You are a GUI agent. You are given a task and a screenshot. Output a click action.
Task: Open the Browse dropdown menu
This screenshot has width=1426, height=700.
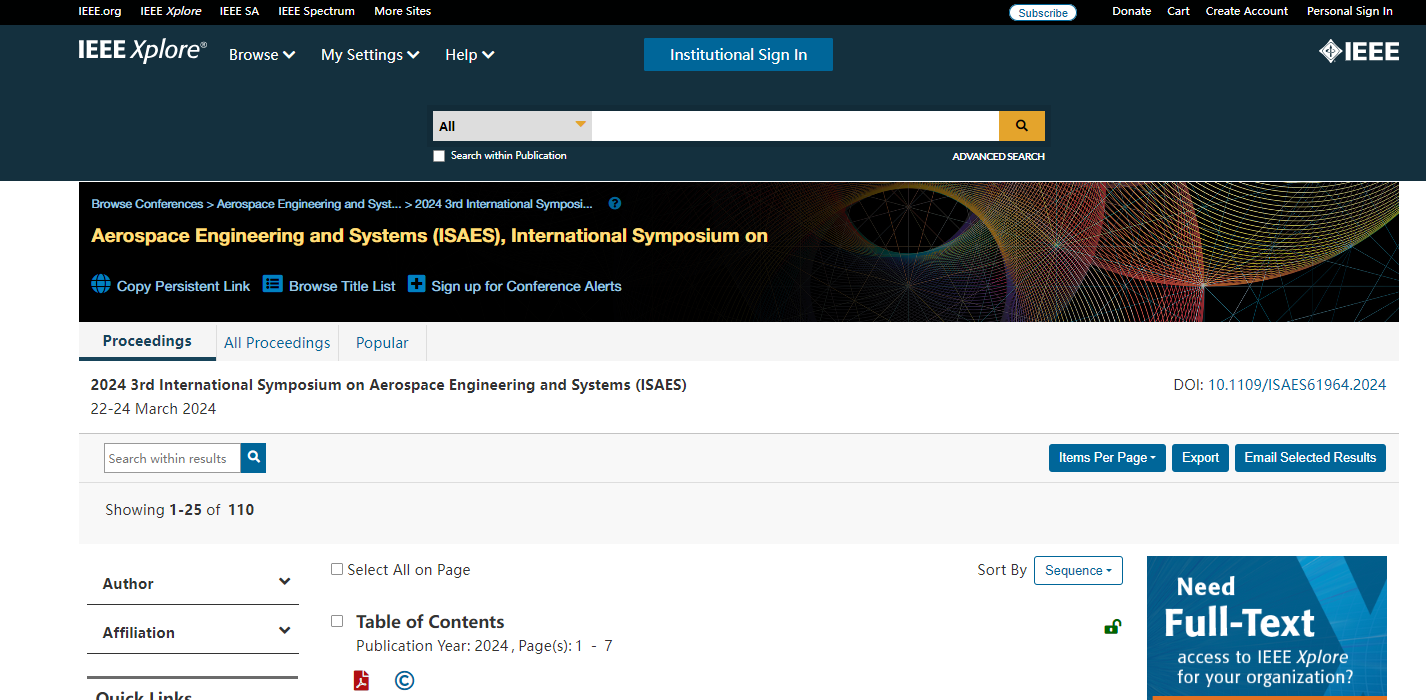(262, 55)
